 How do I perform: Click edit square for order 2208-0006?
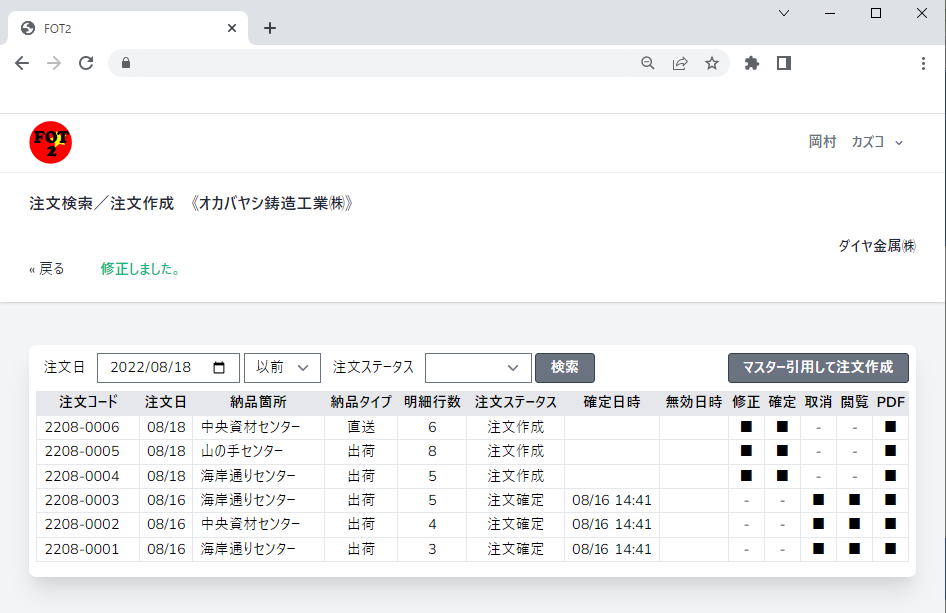(x=746, y=427)
